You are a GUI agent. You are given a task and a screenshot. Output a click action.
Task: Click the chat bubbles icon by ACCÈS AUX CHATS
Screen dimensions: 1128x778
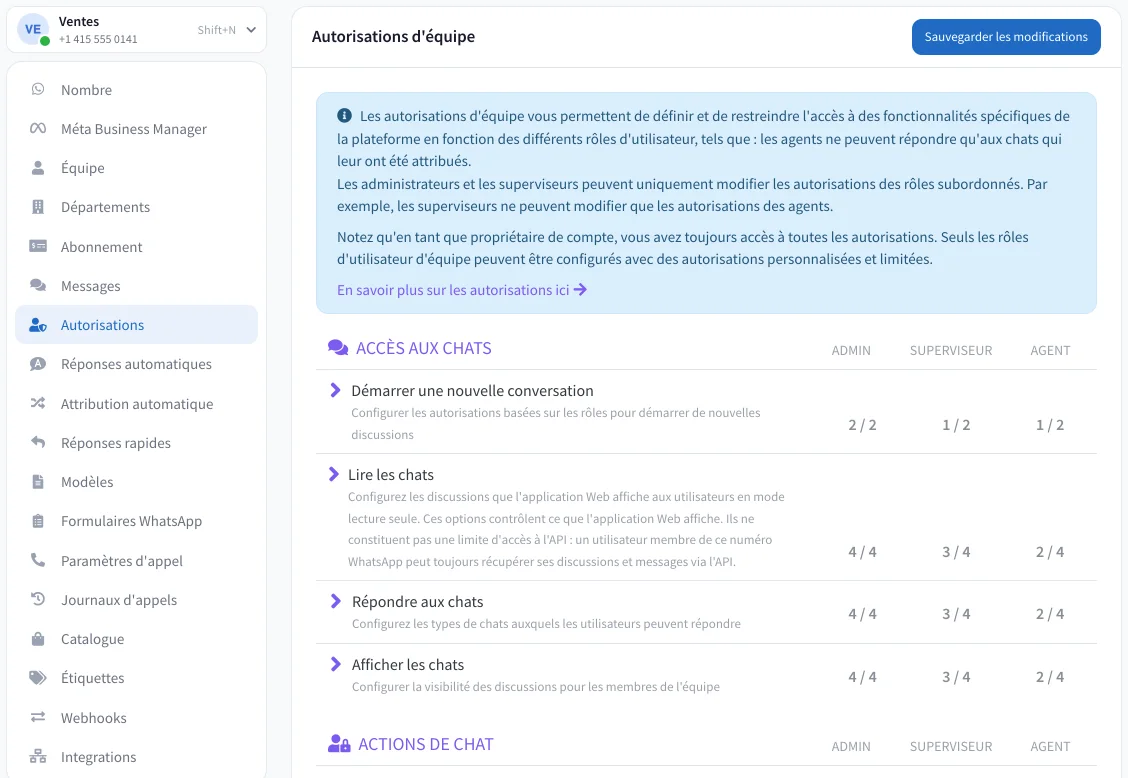point(338,348)
